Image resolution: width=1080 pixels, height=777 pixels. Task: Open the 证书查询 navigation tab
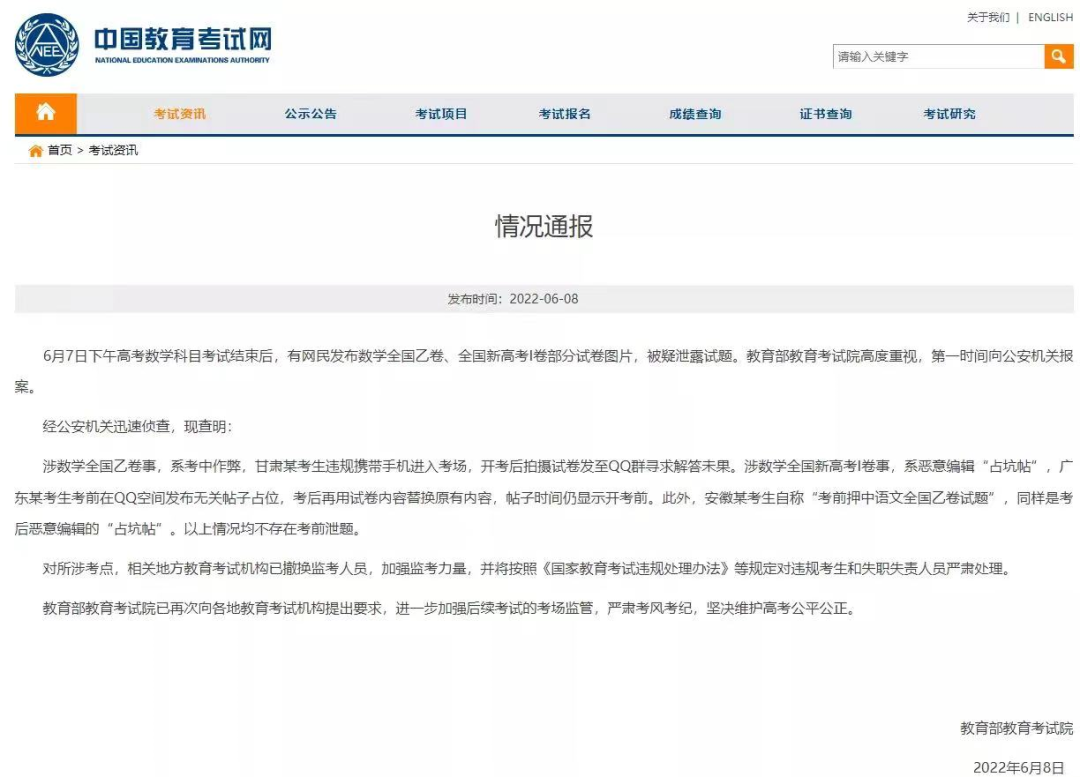pos(825,114)
